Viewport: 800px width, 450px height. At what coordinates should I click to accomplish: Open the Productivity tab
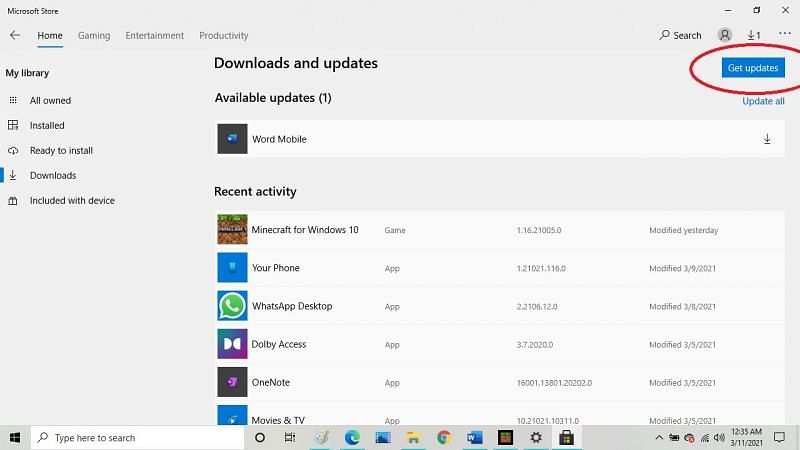[x=223, y=35]
